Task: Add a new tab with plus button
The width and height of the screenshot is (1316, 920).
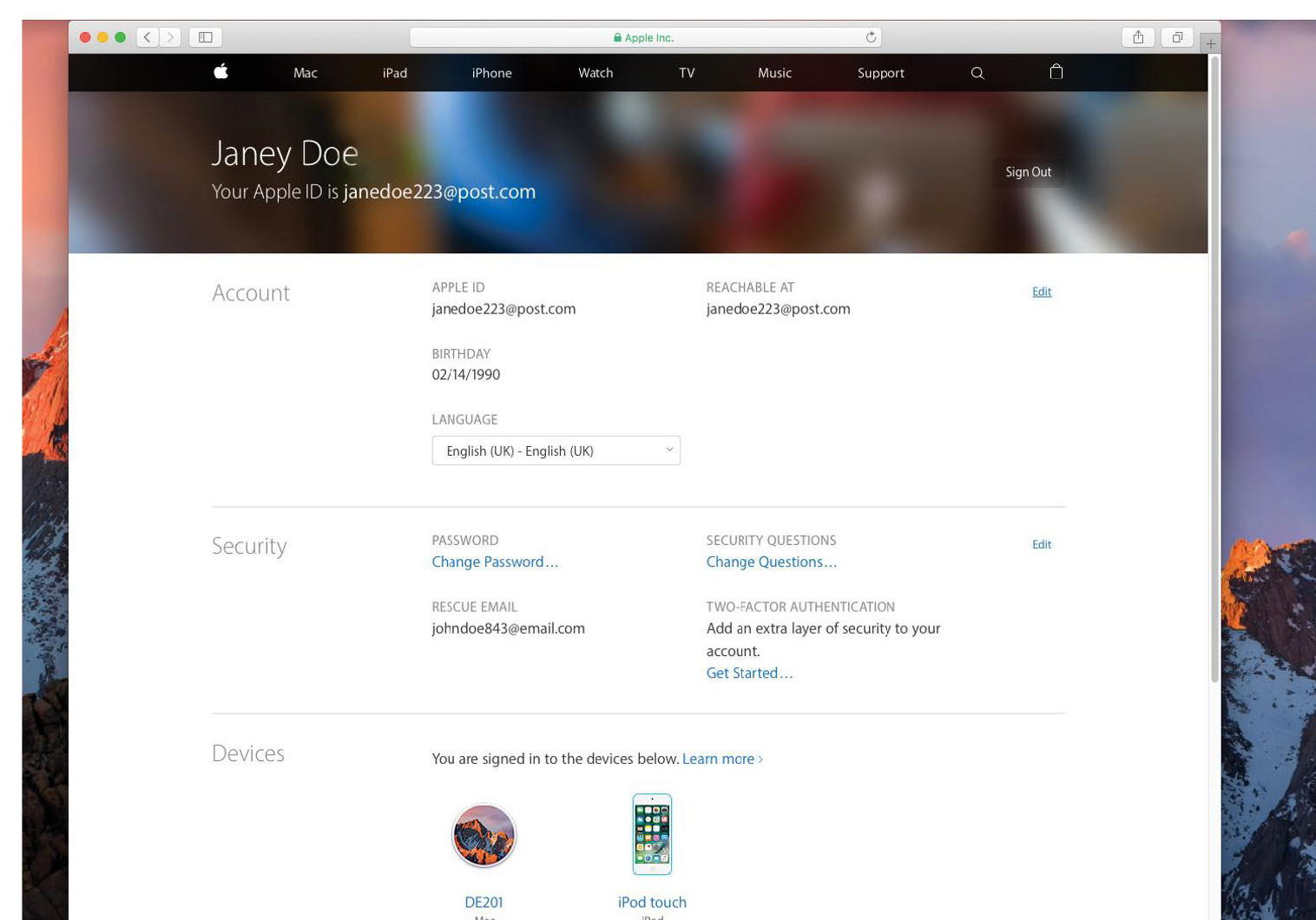Action: [x=1210, y=43]
